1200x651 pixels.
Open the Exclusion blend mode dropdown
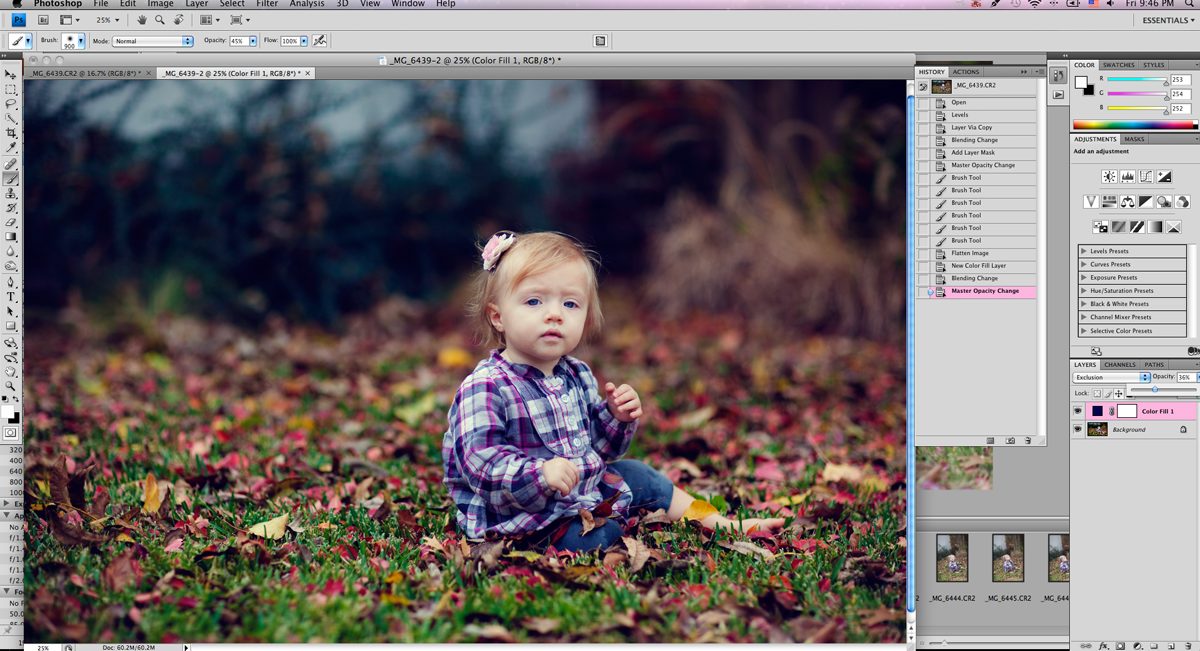[1111, 378]
